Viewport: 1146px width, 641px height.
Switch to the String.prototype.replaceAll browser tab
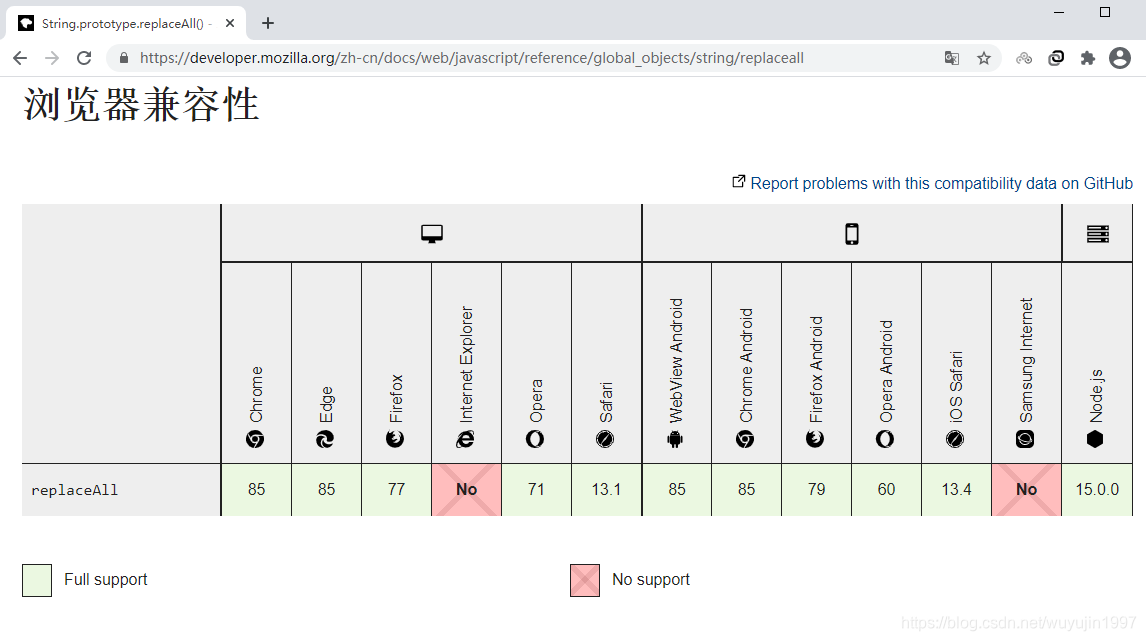click(x=120, y=22)
